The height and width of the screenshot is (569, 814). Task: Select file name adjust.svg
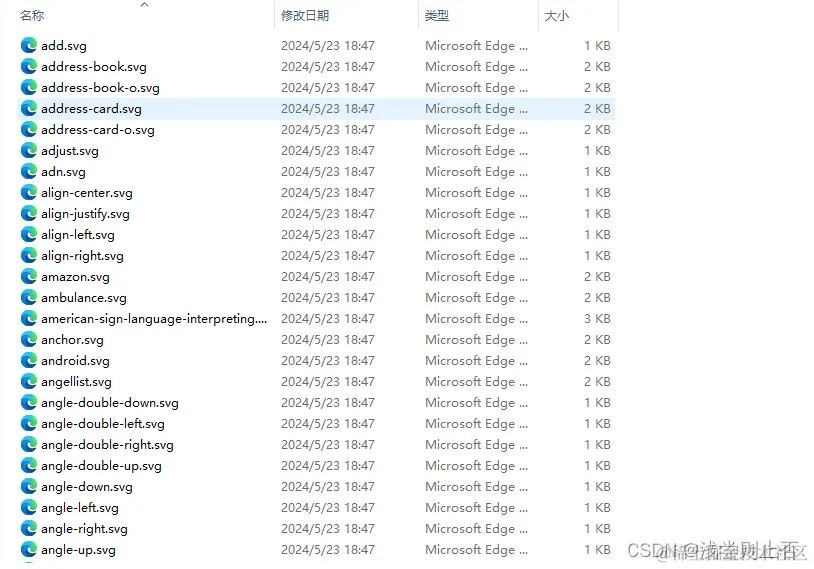70,151
